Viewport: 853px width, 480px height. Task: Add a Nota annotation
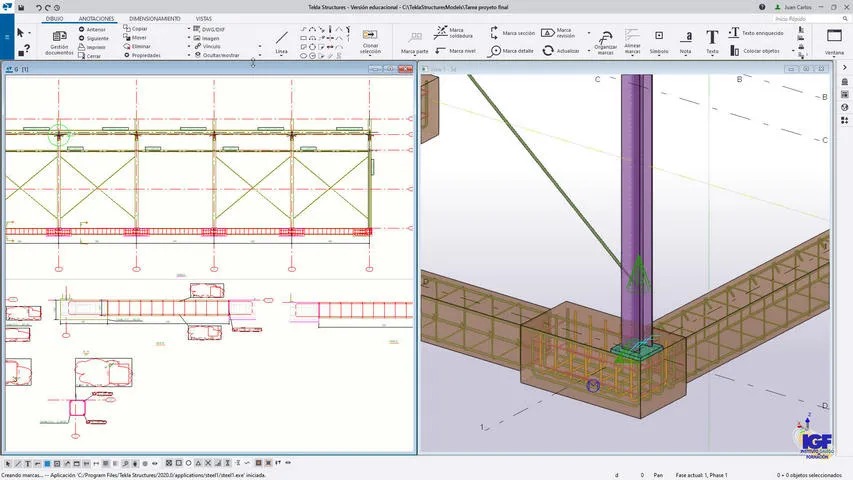tap(685, 42)
